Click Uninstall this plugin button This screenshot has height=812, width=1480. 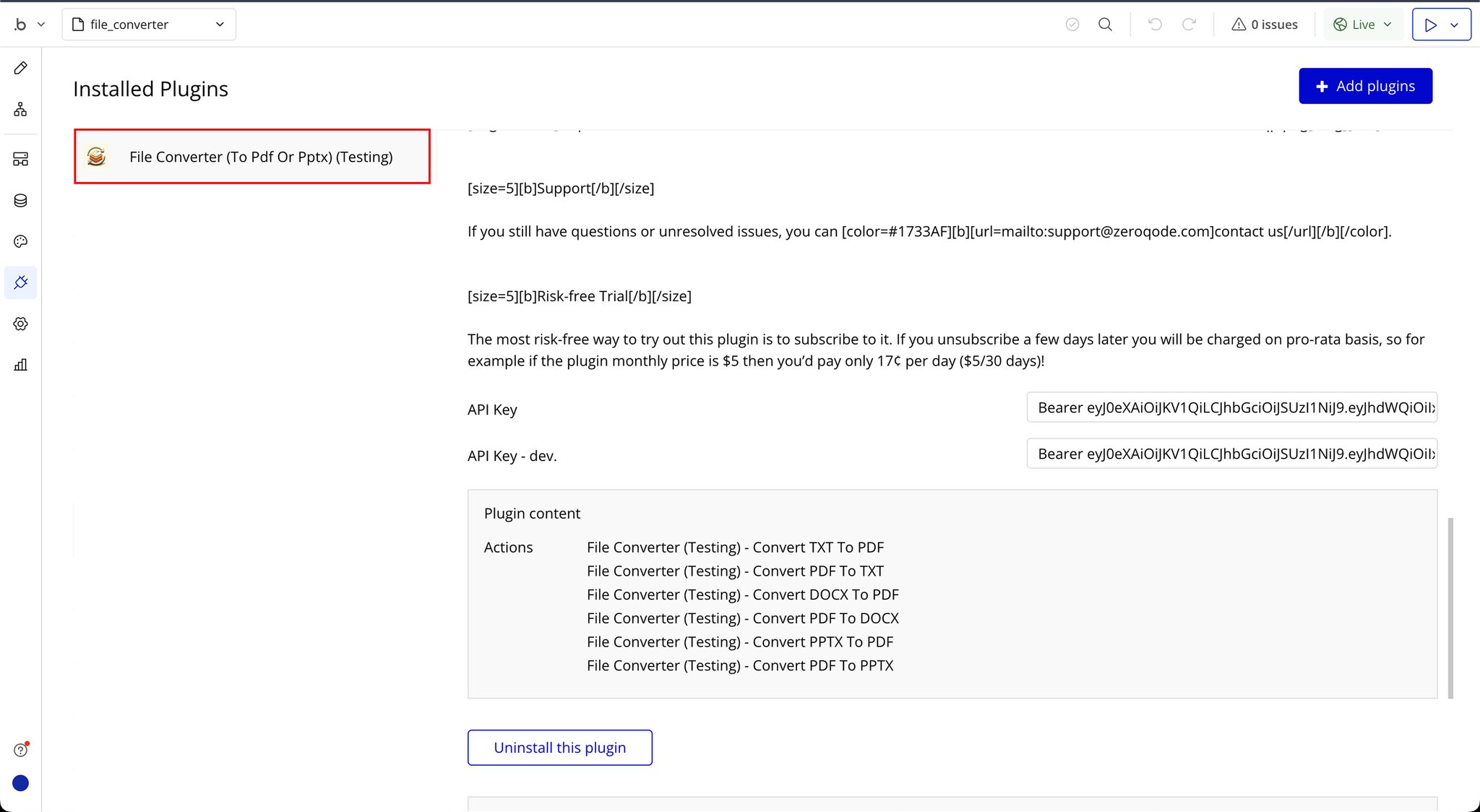559,748
